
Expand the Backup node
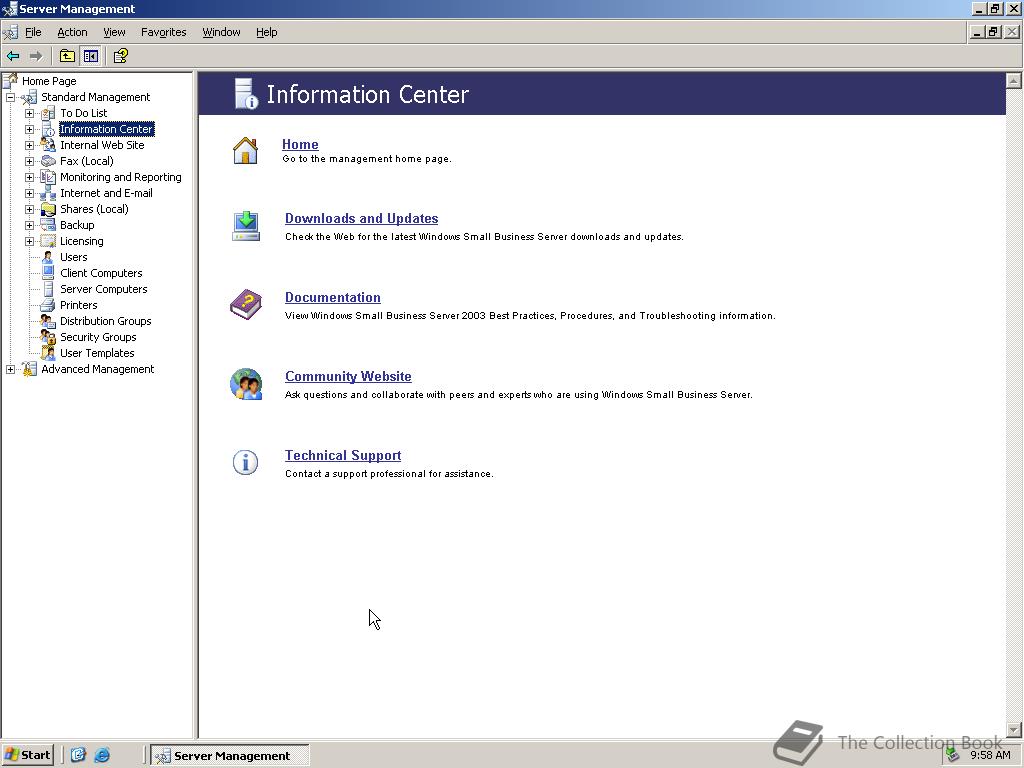pos(29,225)
